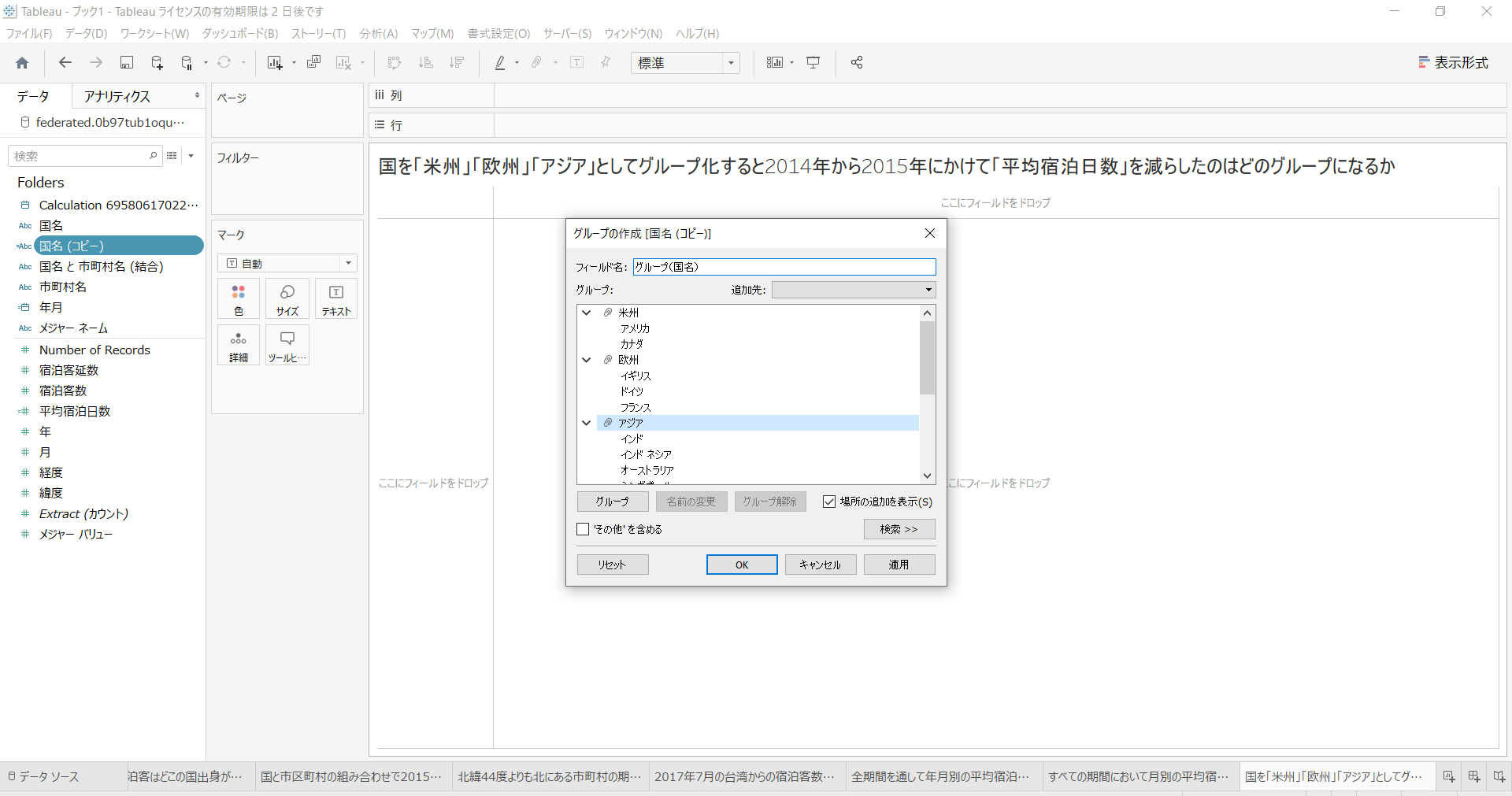This screenshot has height=796, width=1512.
Task: Toggle mark labels toolbar icon
Action: tap(577, 63)
